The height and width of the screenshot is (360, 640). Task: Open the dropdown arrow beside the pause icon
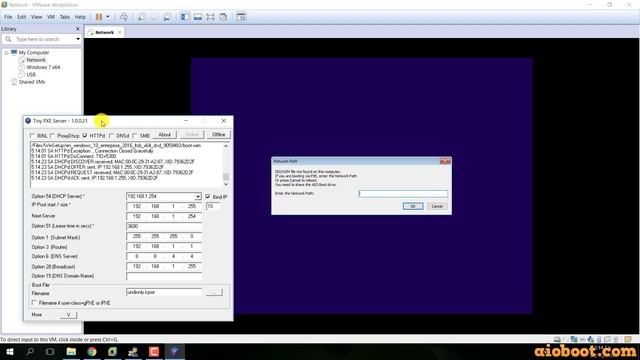coord(108,17)
